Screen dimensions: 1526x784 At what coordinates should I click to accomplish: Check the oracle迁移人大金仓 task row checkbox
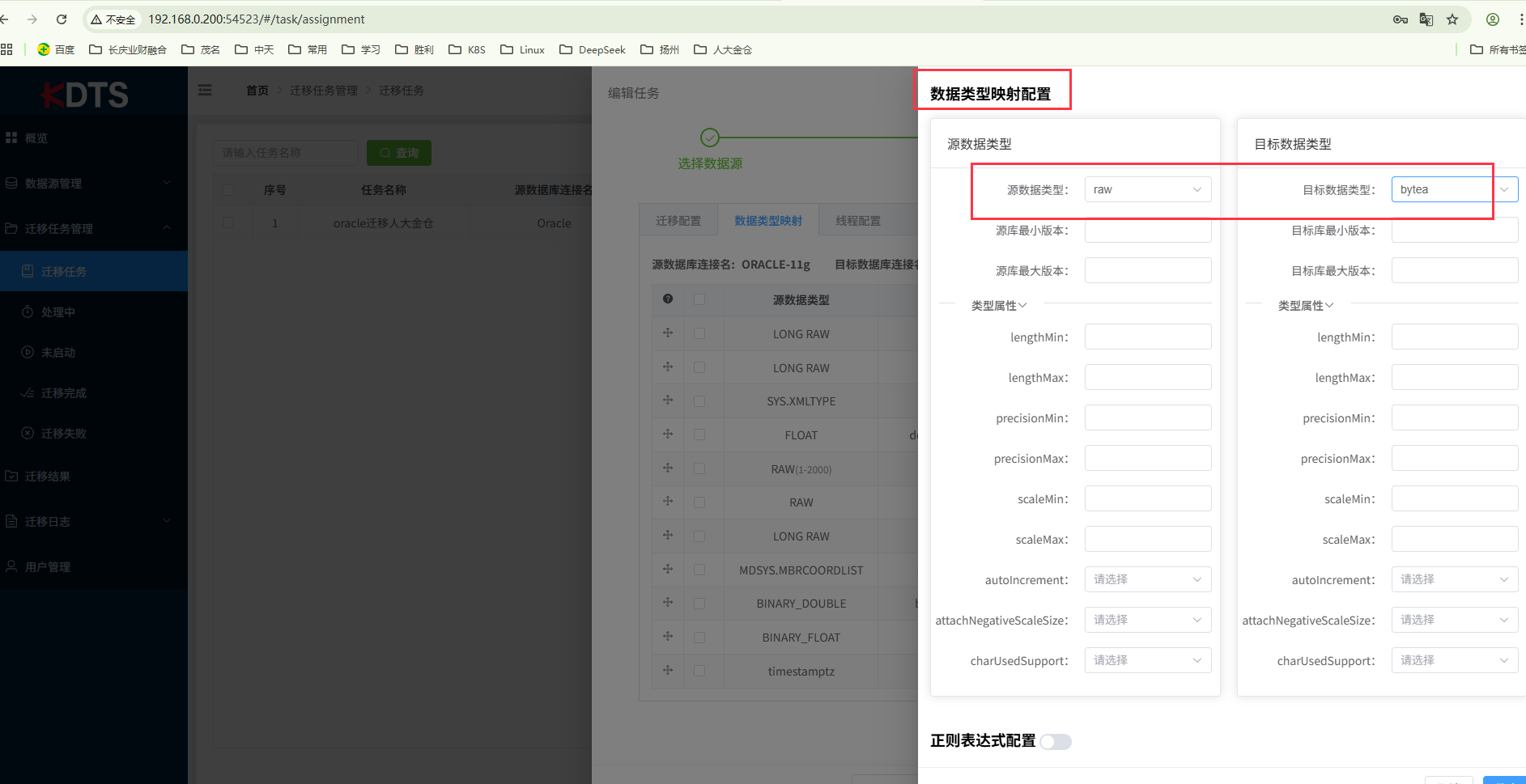pyautogui.click(x=229, y=222)
